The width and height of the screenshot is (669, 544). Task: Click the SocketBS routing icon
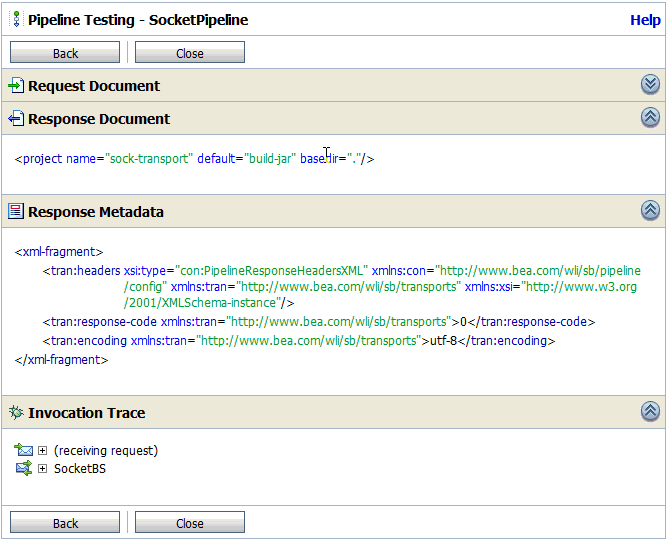(24, 468)
